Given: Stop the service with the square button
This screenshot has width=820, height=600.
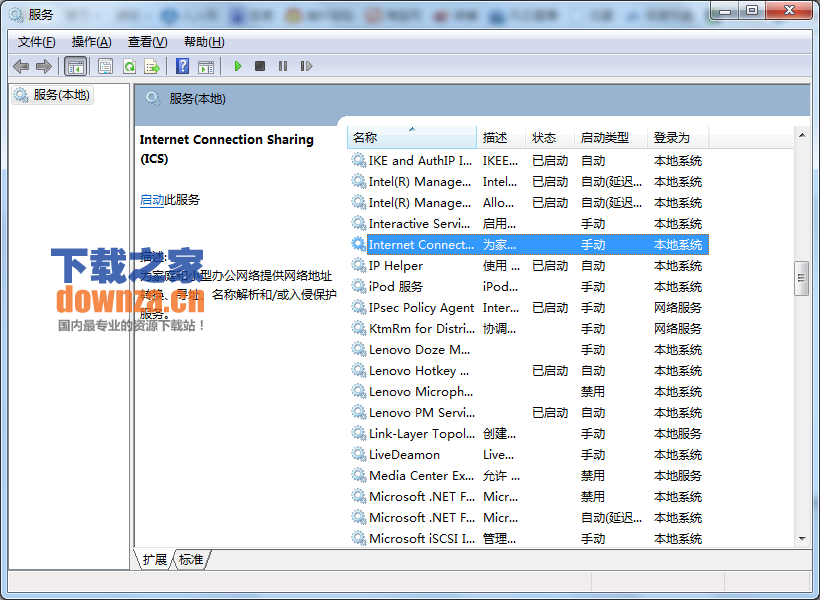Looking at the screenshot, I should tap(260, 66).
